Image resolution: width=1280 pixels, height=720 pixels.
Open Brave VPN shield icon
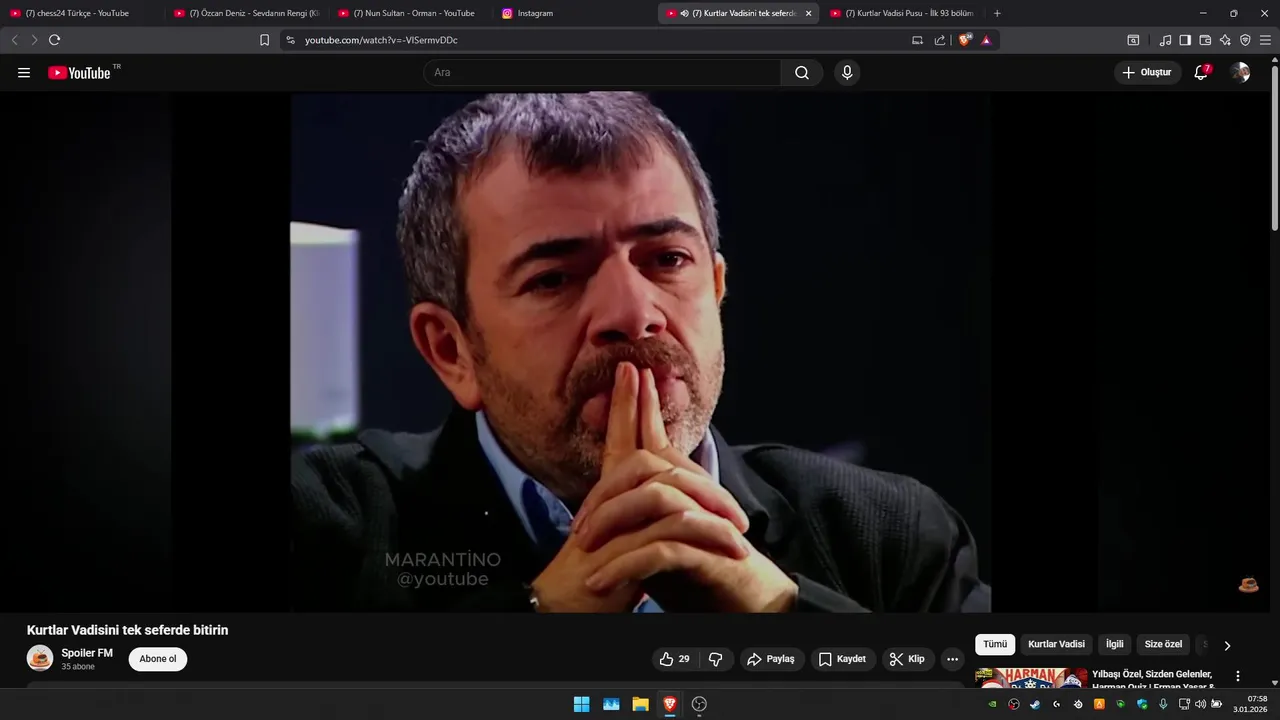pos(1245,40)
